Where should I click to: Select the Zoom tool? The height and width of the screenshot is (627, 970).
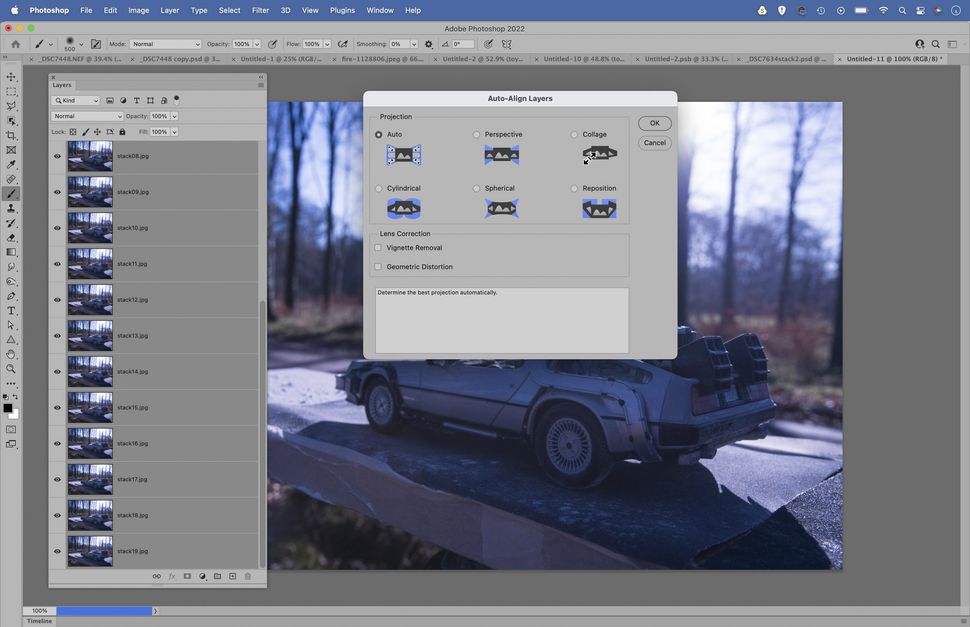coord(11,369)
